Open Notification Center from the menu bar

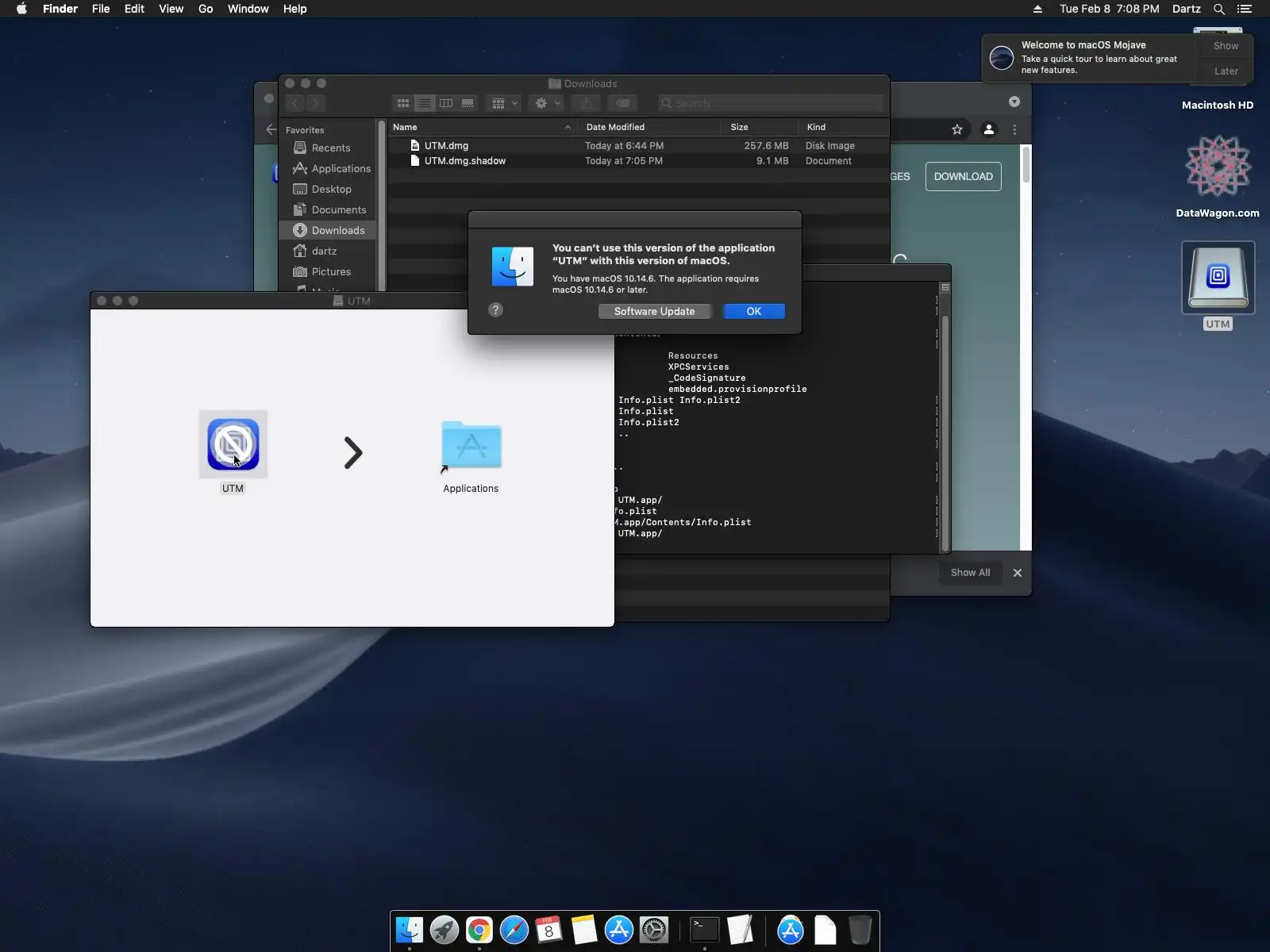click(x=1245, y=9)
